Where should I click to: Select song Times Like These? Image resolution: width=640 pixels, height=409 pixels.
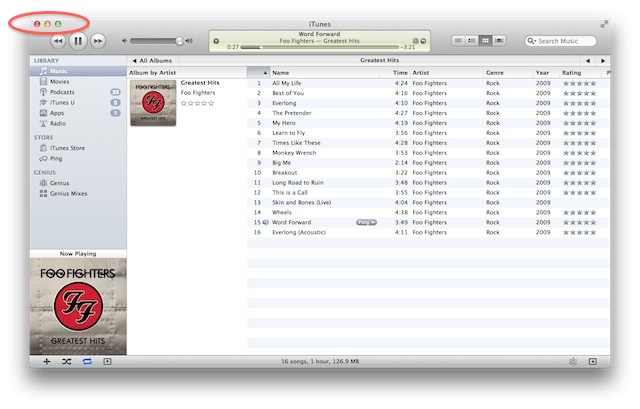pos(428,143)
